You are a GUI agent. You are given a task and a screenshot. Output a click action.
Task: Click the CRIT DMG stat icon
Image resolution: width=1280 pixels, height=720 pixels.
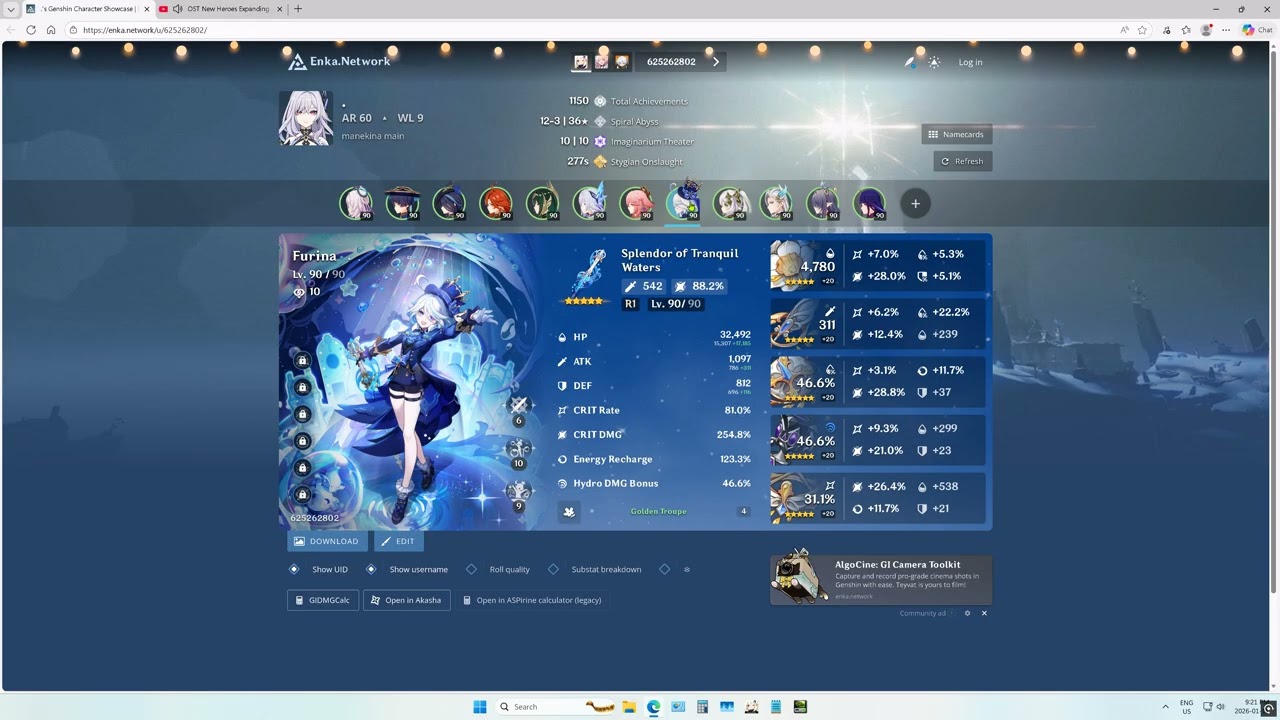click(x=562, y=435)
